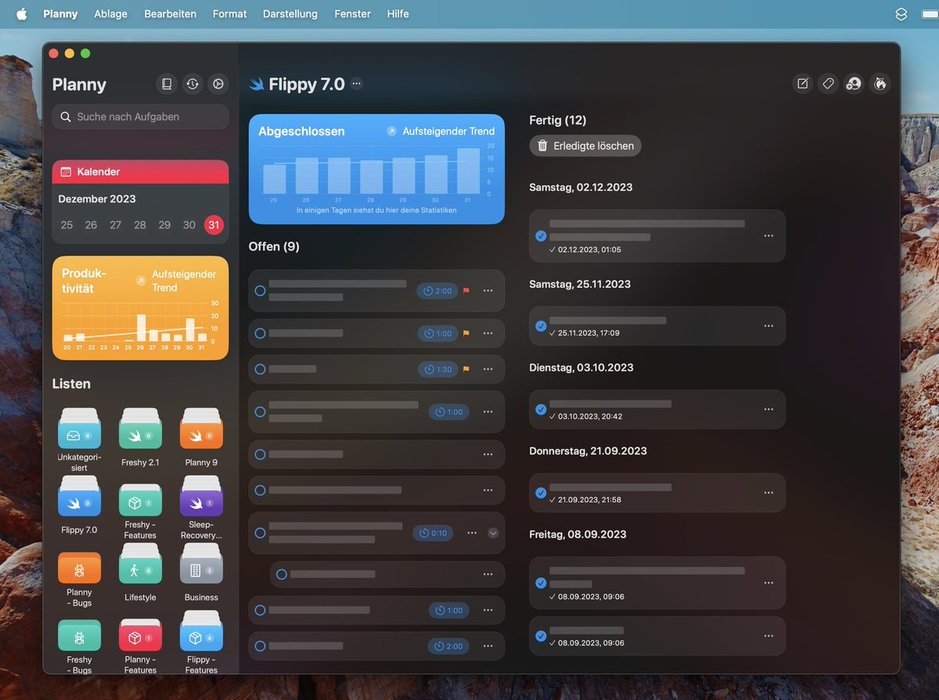Uncheck the task finished 02.12.2023, 01:05

pos(541,236)
